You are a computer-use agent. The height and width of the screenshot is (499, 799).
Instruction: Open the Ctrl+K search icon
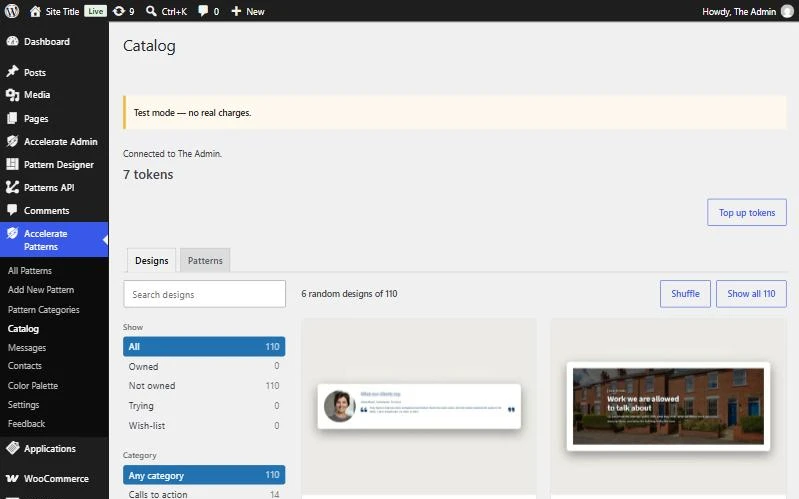[151, 11]
